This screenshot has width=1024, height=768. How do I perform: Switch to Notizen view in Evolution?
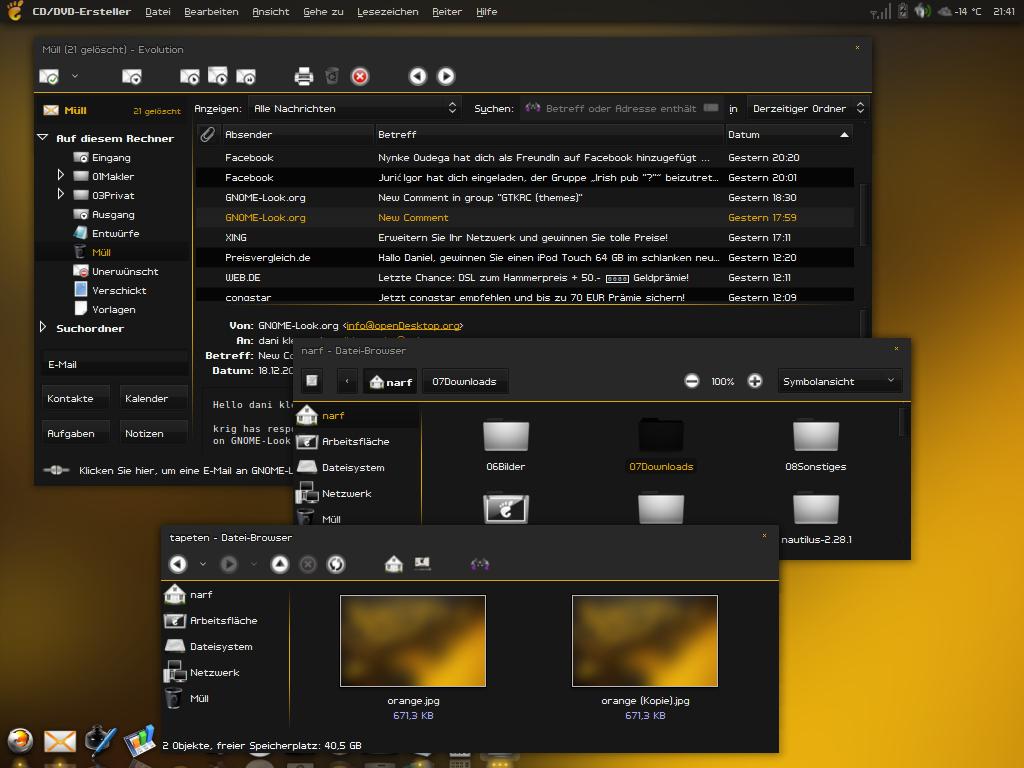(153, 434)
